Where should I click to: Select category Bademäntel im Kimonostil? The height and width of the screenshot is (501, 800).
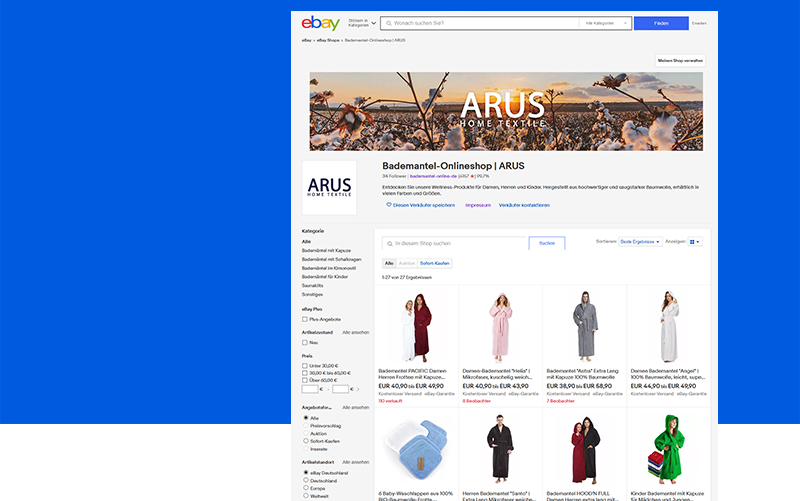[329, 268]
